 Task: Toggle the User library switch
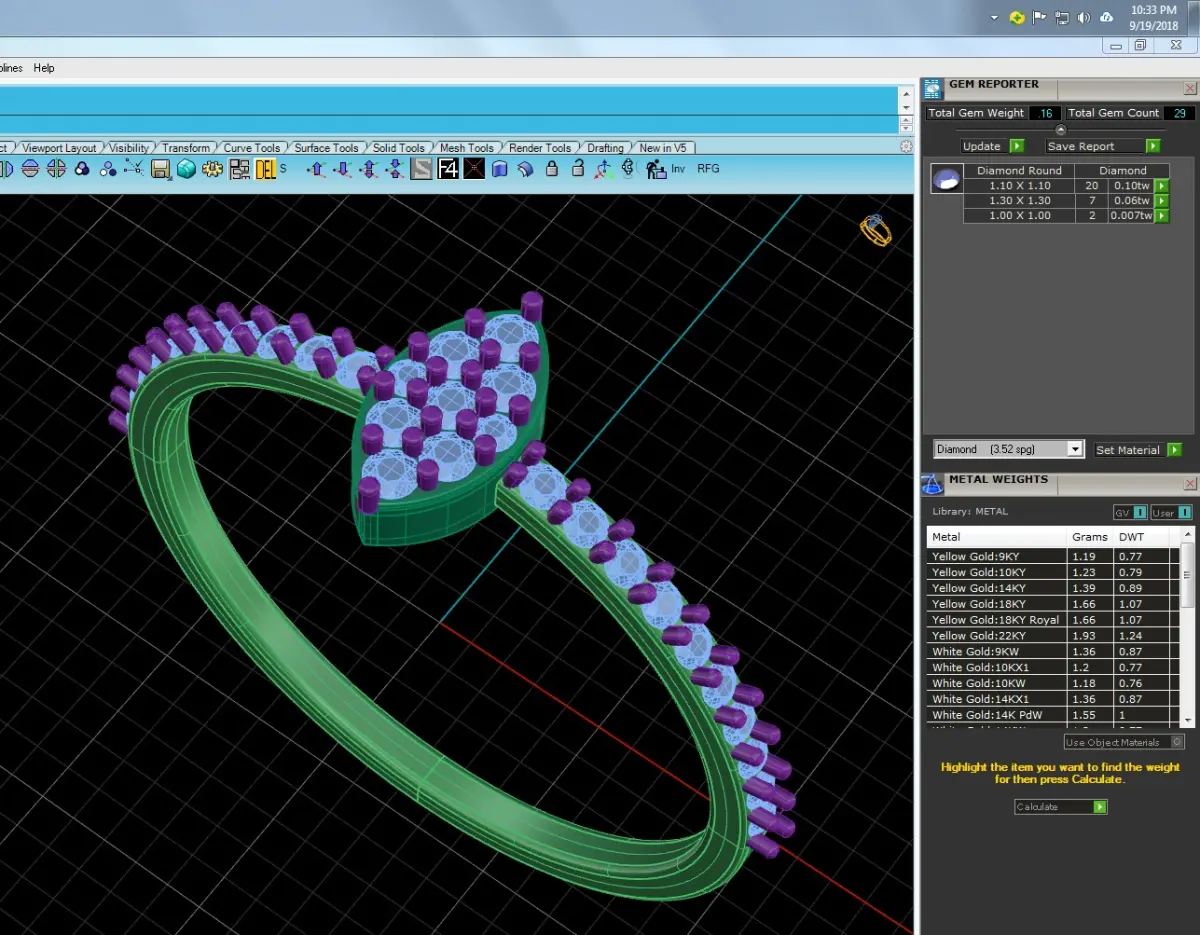point(1171,512)
